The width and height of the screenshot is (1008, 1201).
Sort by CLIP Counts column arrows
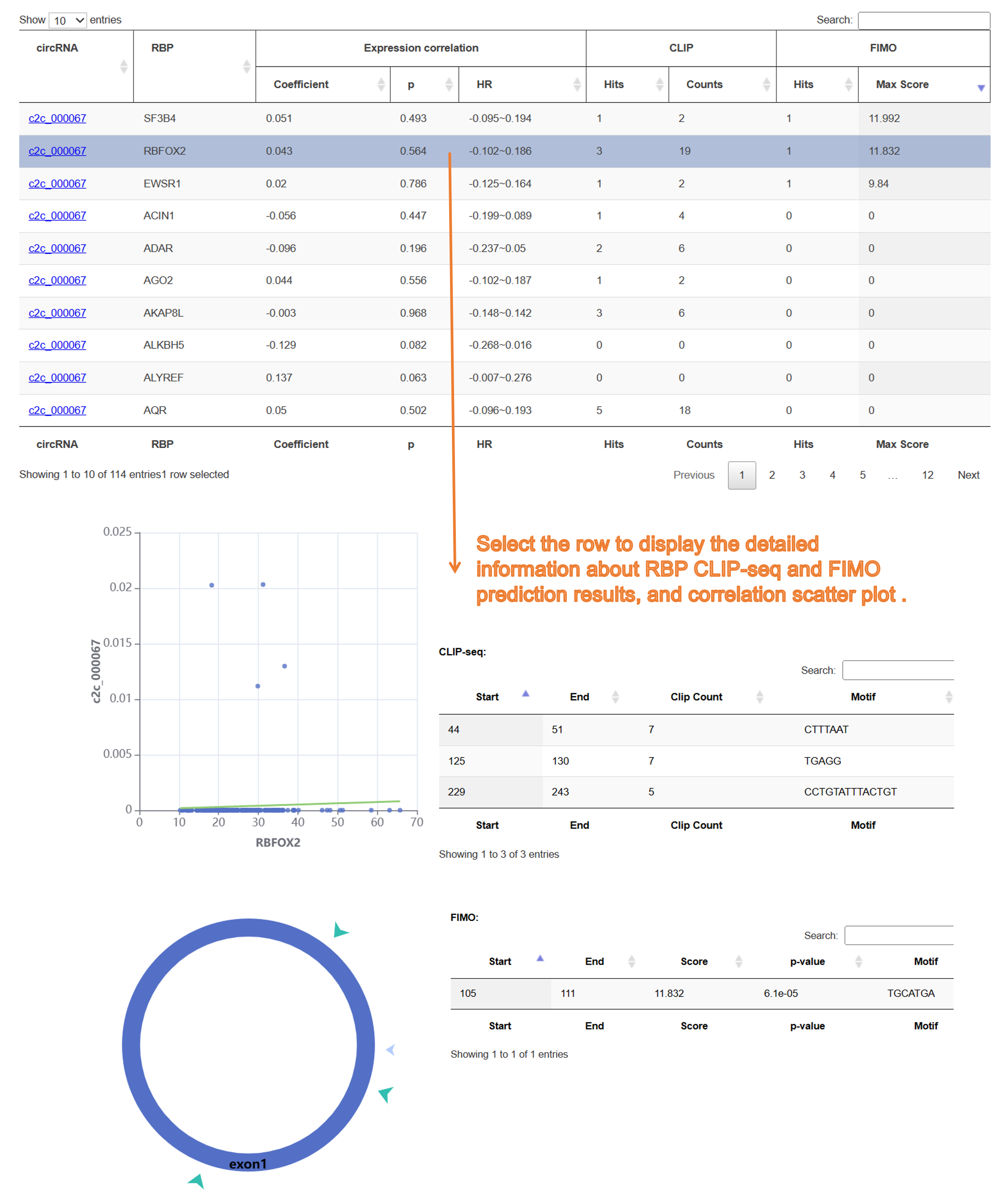[x=766, y=84]
